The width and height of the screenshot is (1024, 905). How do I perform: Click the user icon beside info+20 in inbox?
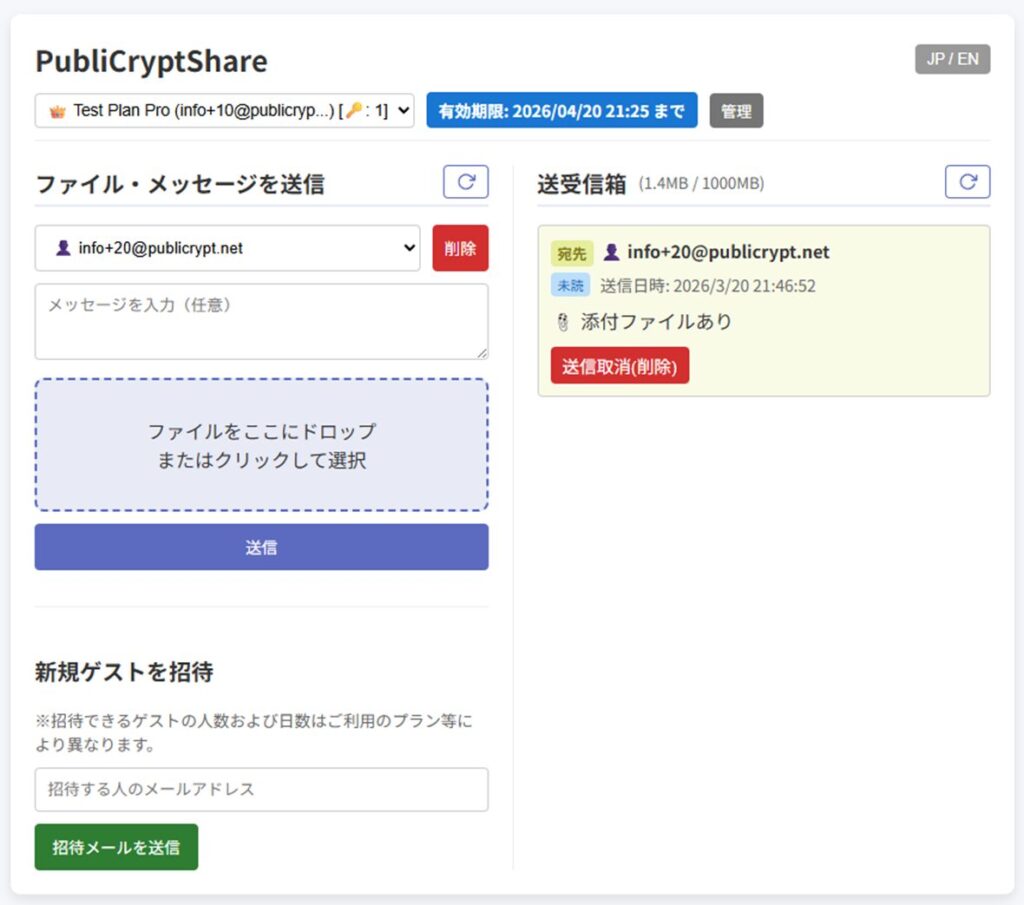(x=611, y=252)
